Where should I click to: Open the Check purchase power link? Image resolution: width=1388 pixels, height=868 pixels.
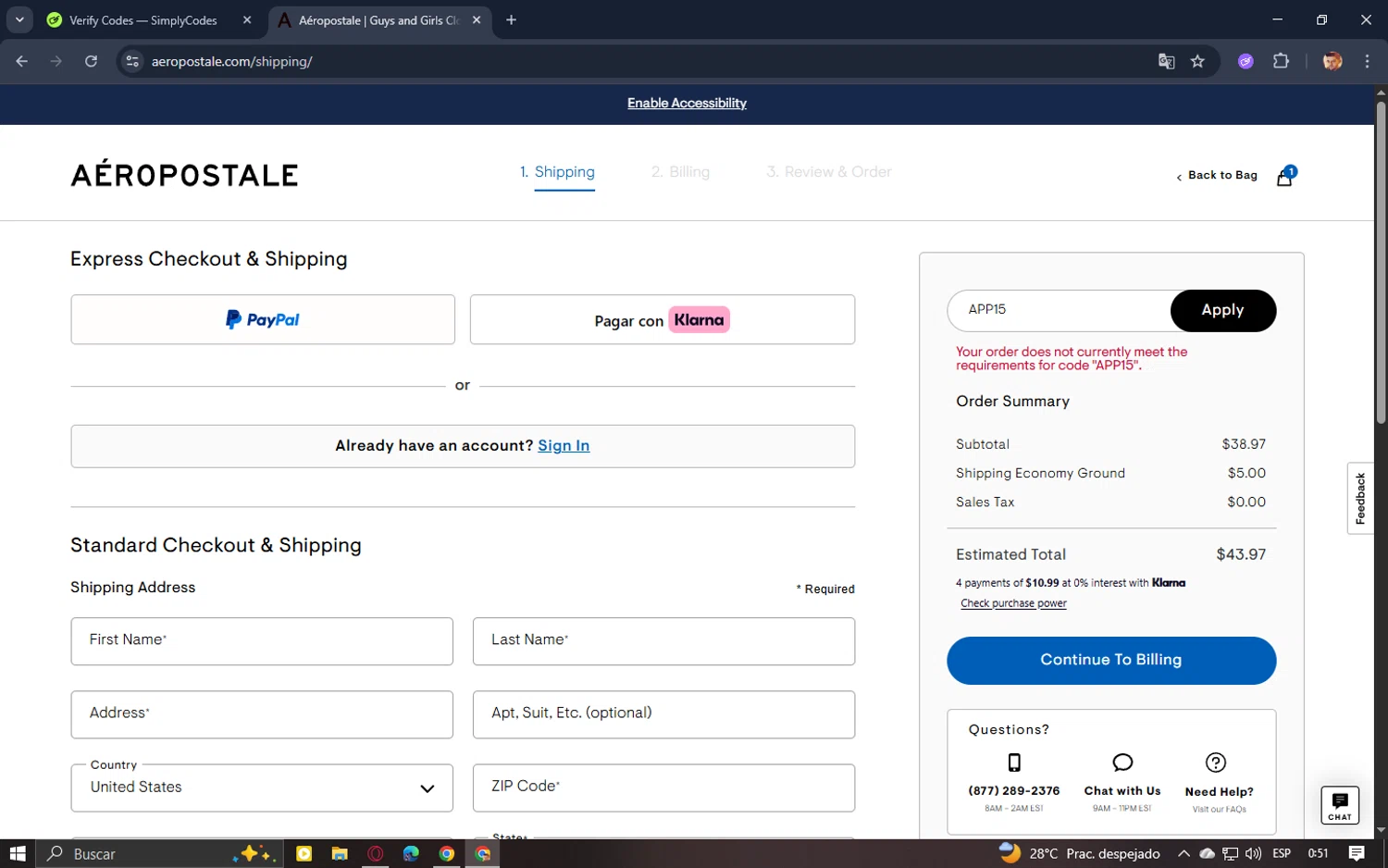pyautogui.click(x=1013, y=603)
